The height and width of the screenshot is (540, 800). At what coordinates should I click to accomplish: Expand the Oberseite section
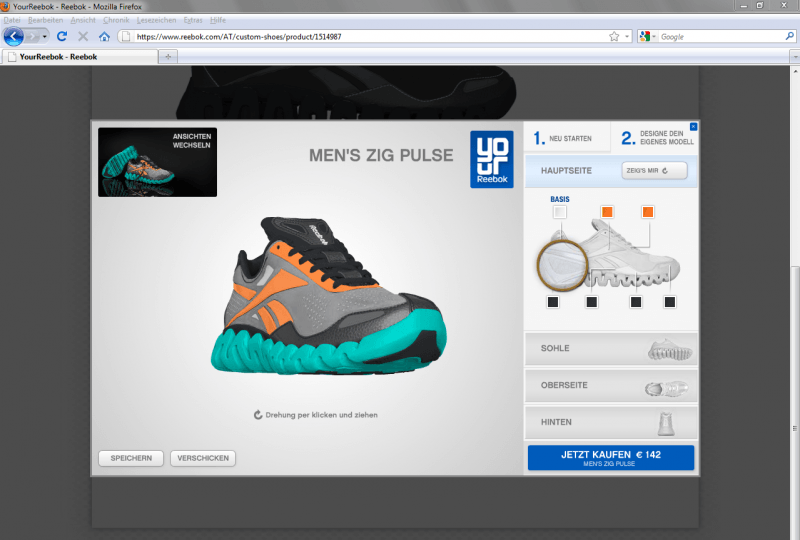click(x=611, y=386)
